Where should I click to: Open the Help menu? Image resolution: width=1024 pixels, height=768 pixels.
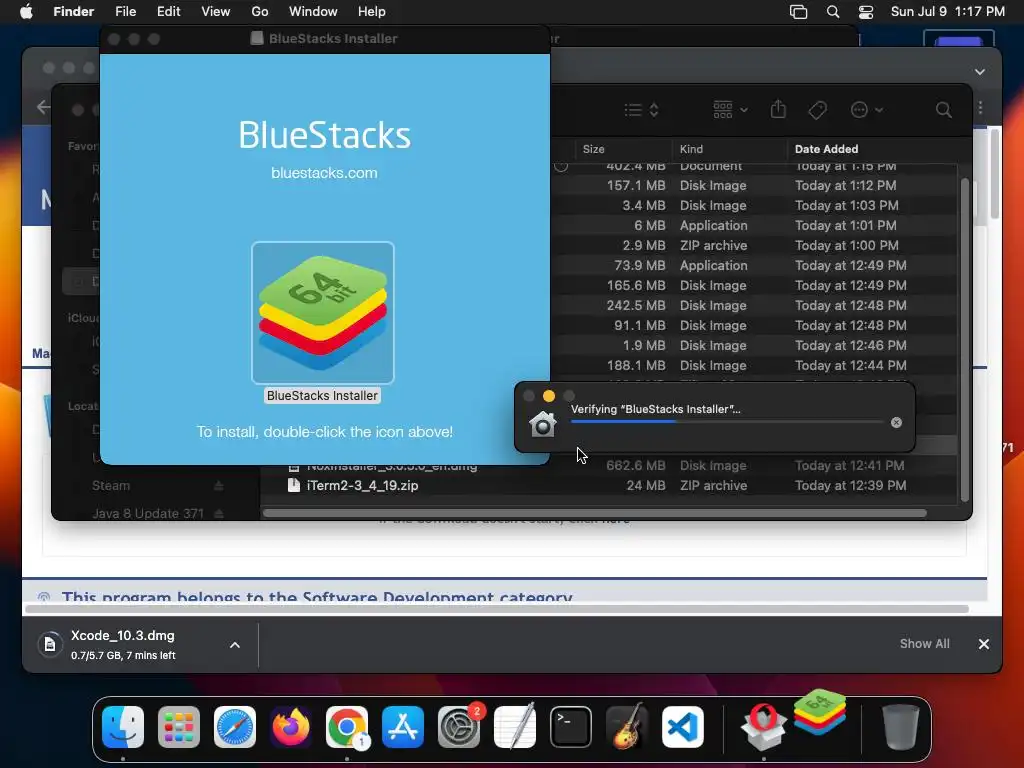(372, 12)
